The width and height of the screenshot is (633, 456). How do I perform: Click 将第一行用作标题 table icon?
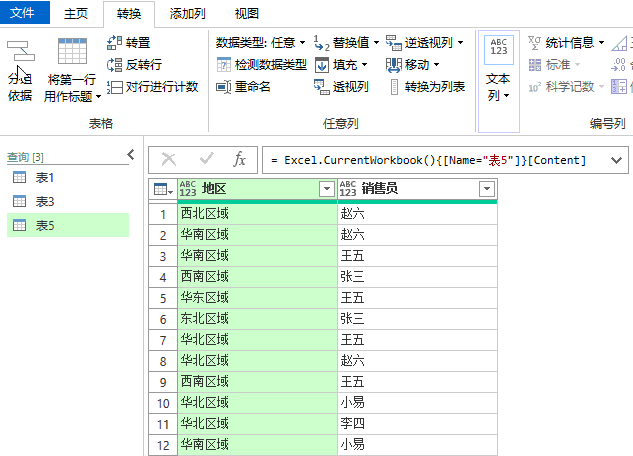click(72, 51)
